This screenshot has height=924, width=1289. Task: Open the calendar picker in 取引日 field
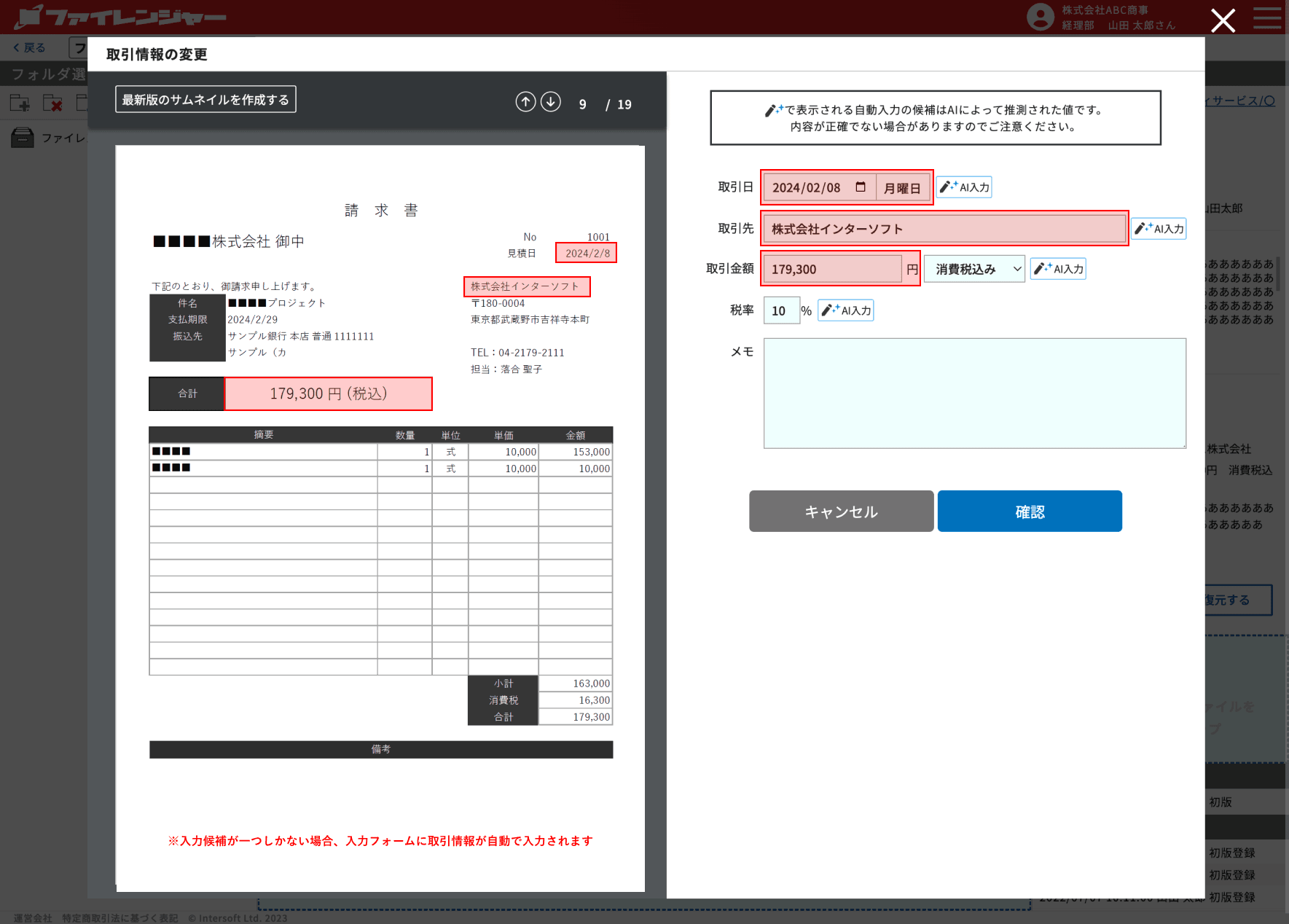click(861, 187)
